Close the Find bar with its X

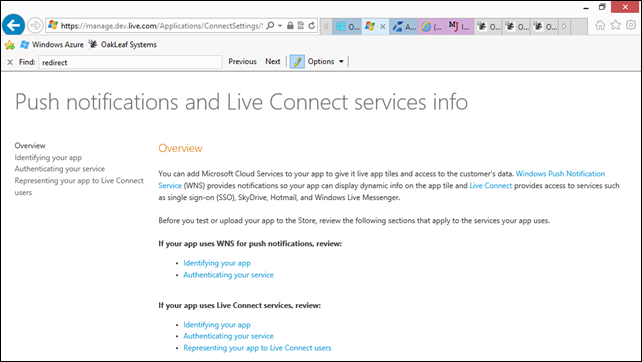point(10,62)
